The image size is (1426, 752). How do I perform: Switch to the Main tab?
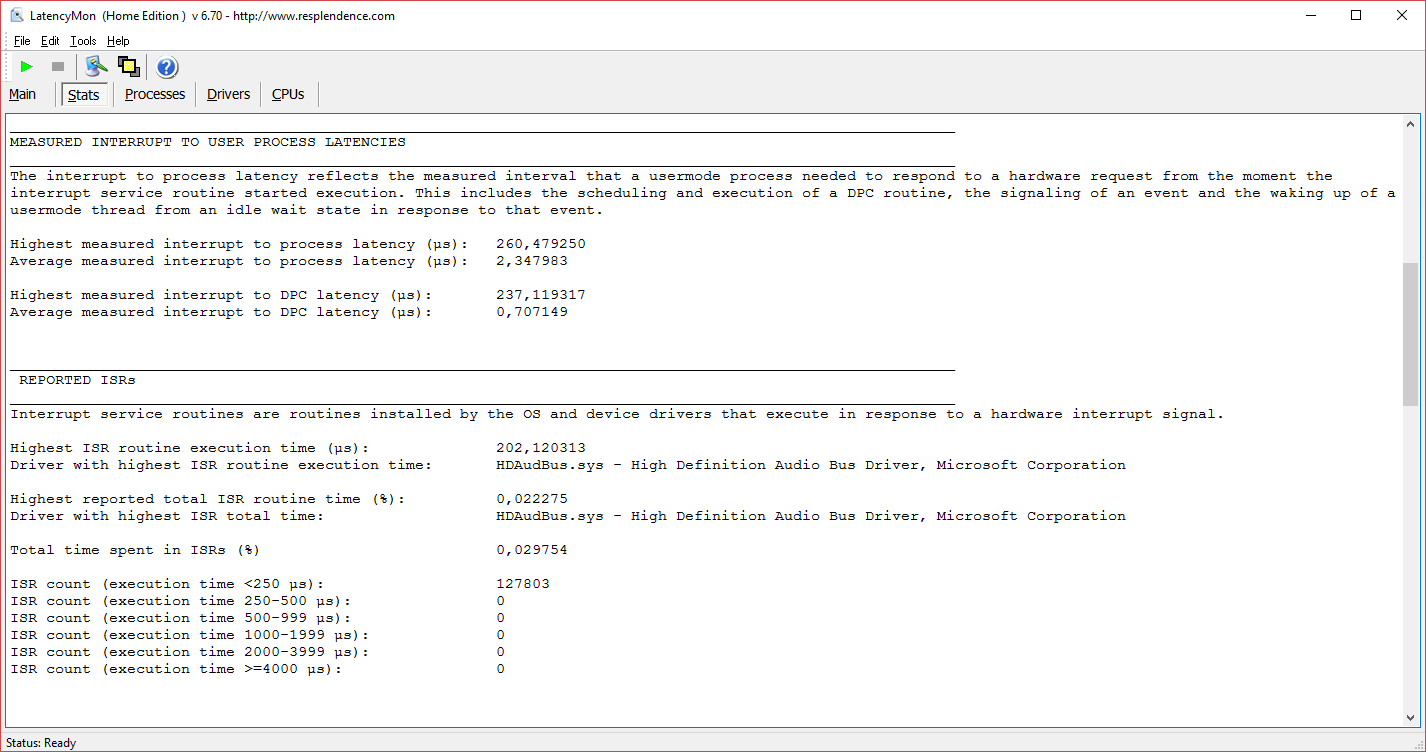pos(22,94)
